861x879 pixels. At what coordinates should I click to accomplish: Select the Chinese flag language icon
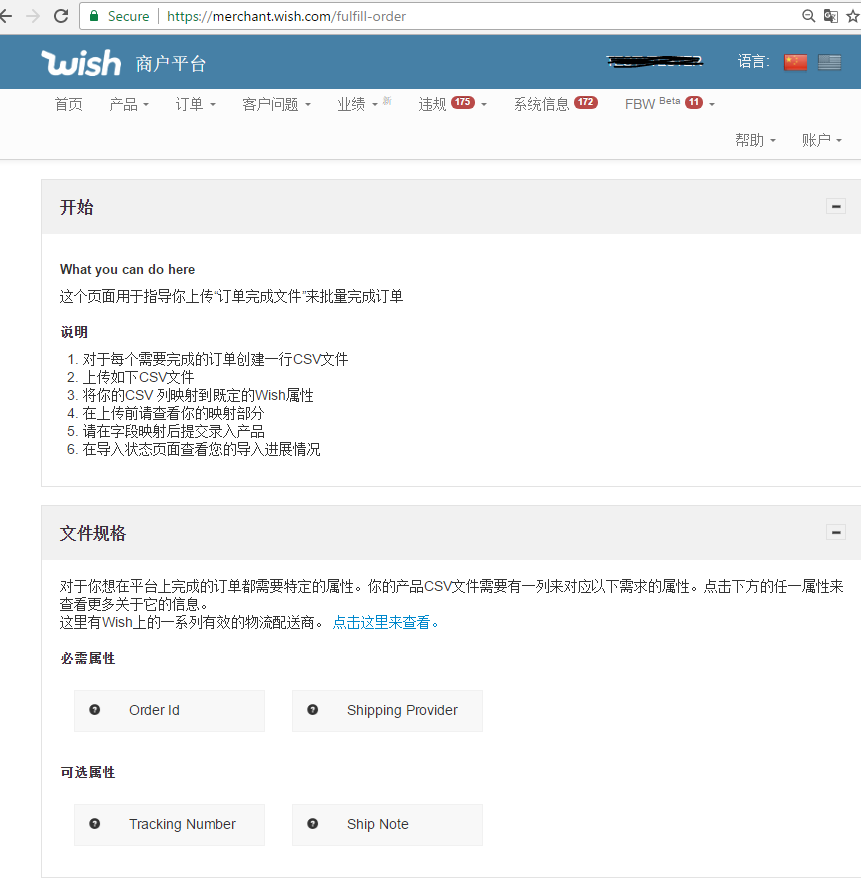(x=794, y=61)
